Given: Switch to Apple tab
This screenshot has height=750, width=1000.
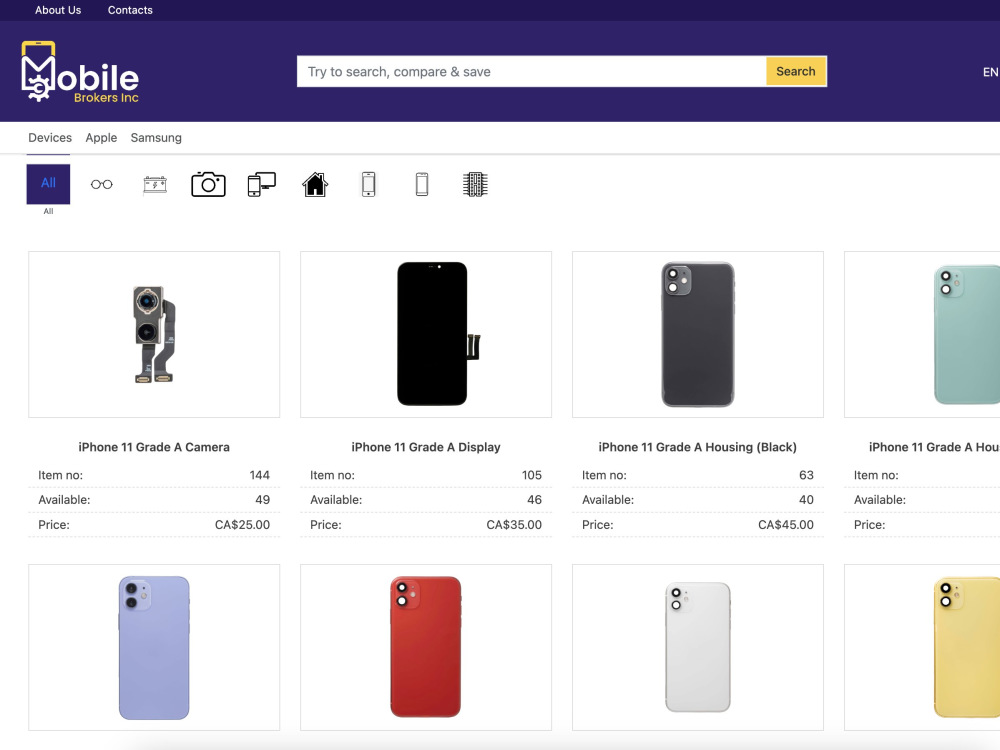Looking at the screenshot, I should 101,138.
